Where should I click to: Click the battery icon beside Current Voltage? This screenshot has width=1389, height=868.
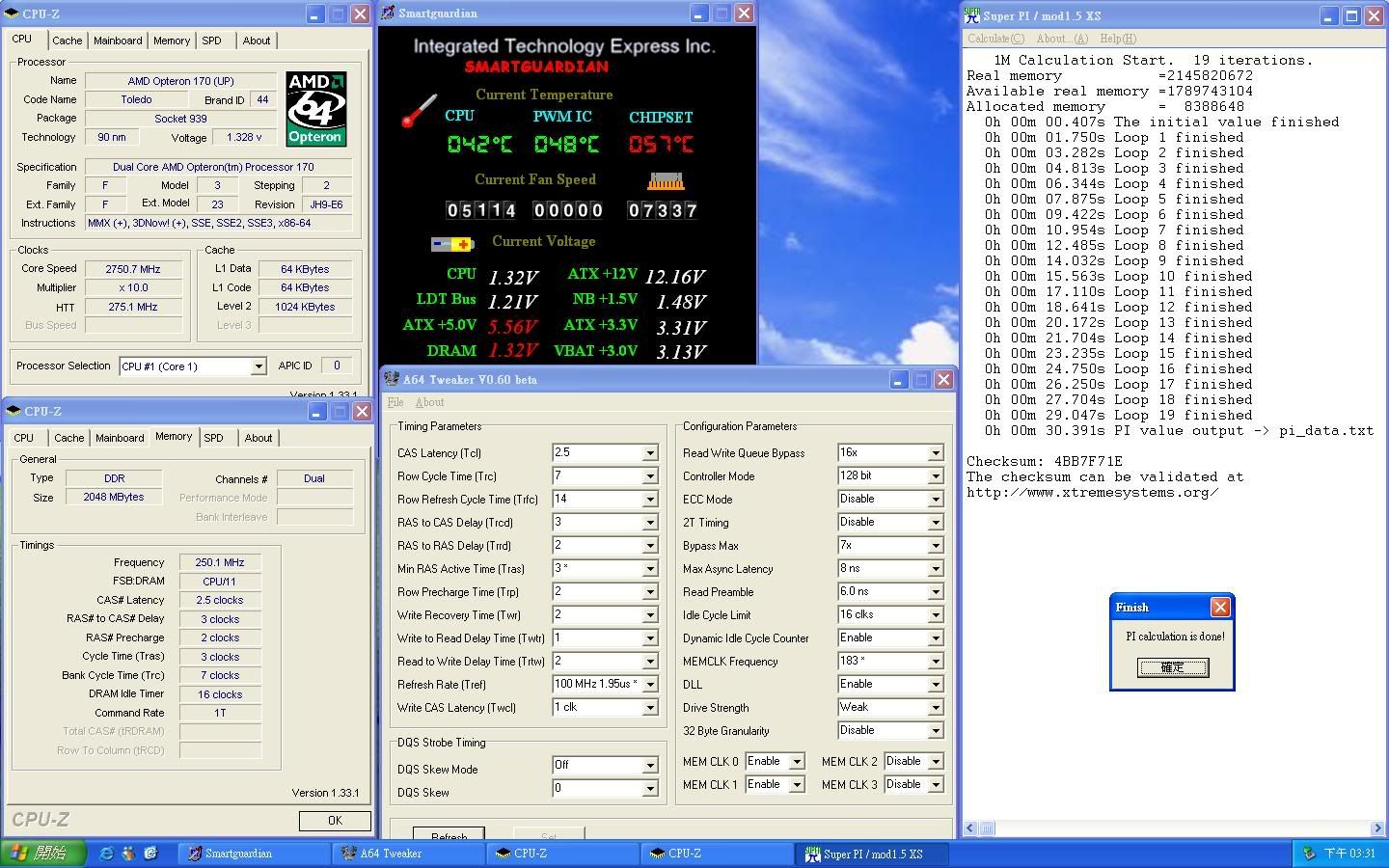[x=451, y=244]
